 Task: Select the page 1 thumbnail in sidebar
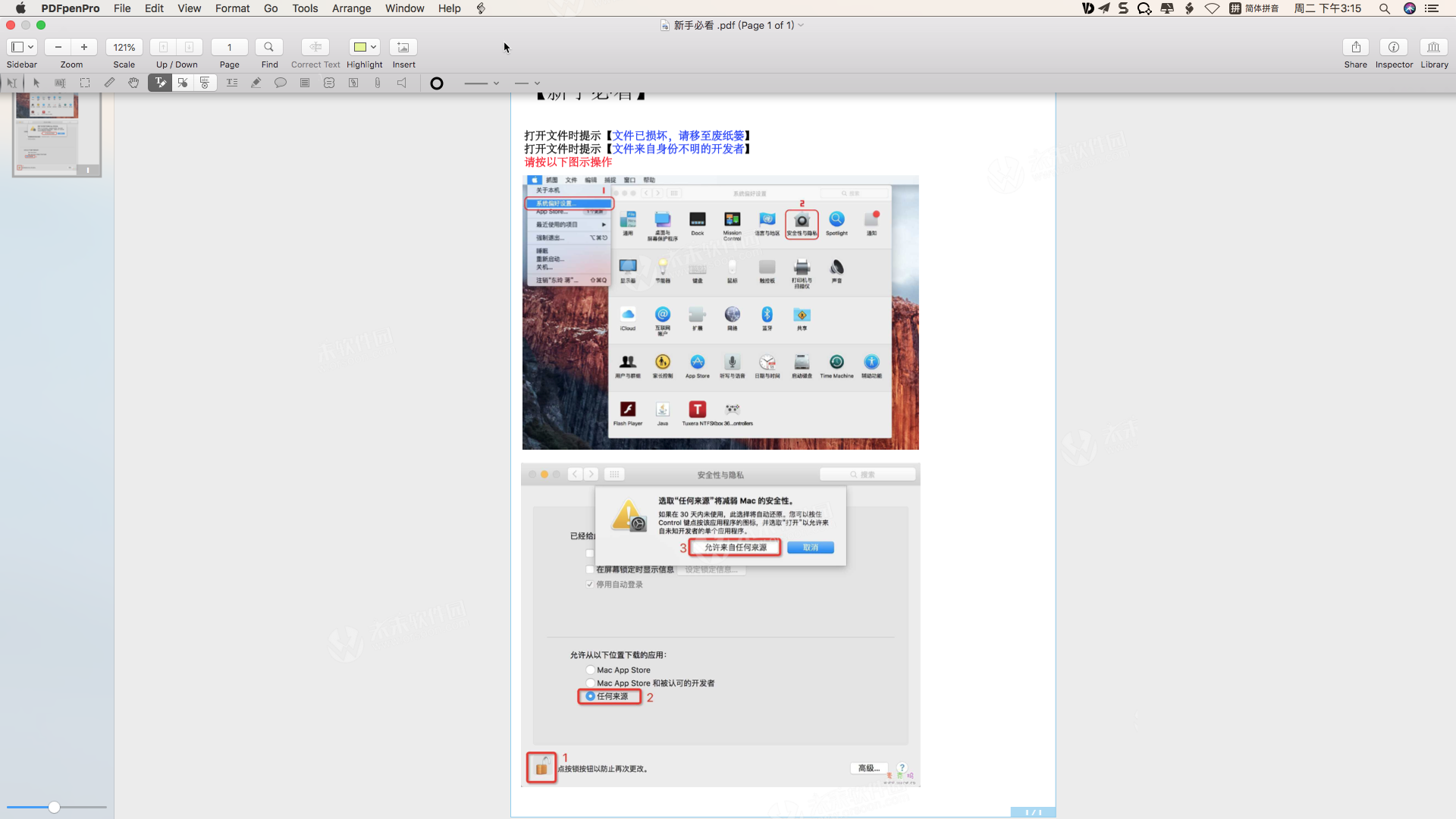point(57,134)
